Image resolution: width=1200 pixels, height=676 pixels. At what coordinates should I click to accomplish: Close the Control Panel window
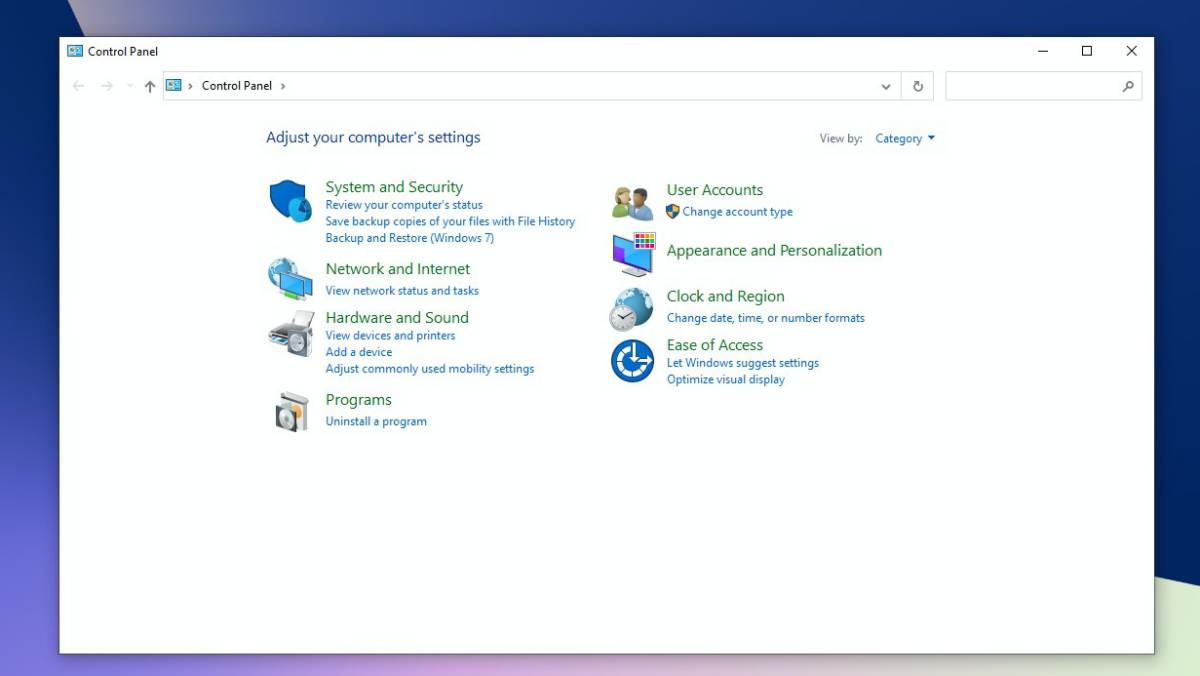point(1132,51)
